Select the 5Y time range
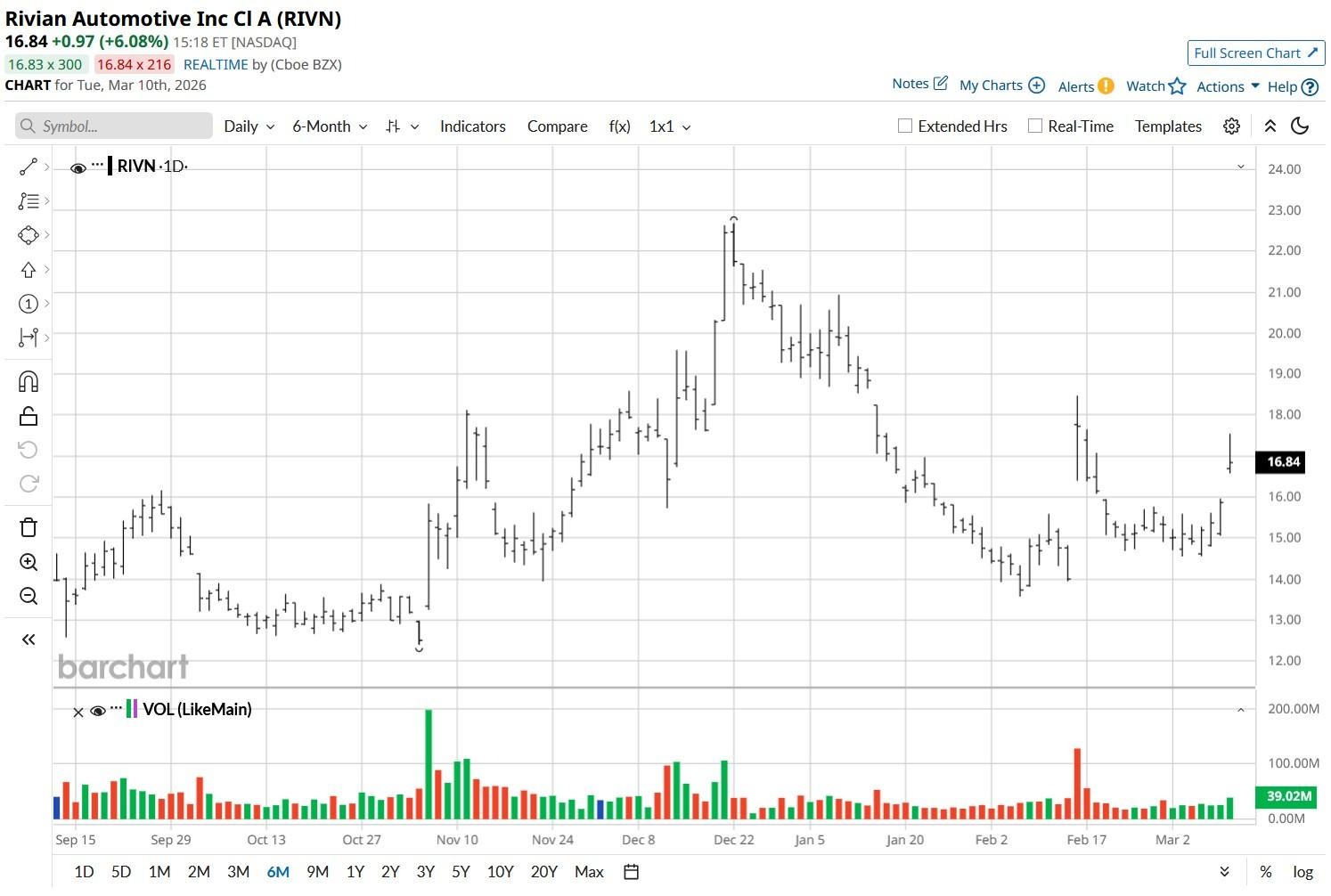Screen dimensions: 1331x896 click(461, 872)
